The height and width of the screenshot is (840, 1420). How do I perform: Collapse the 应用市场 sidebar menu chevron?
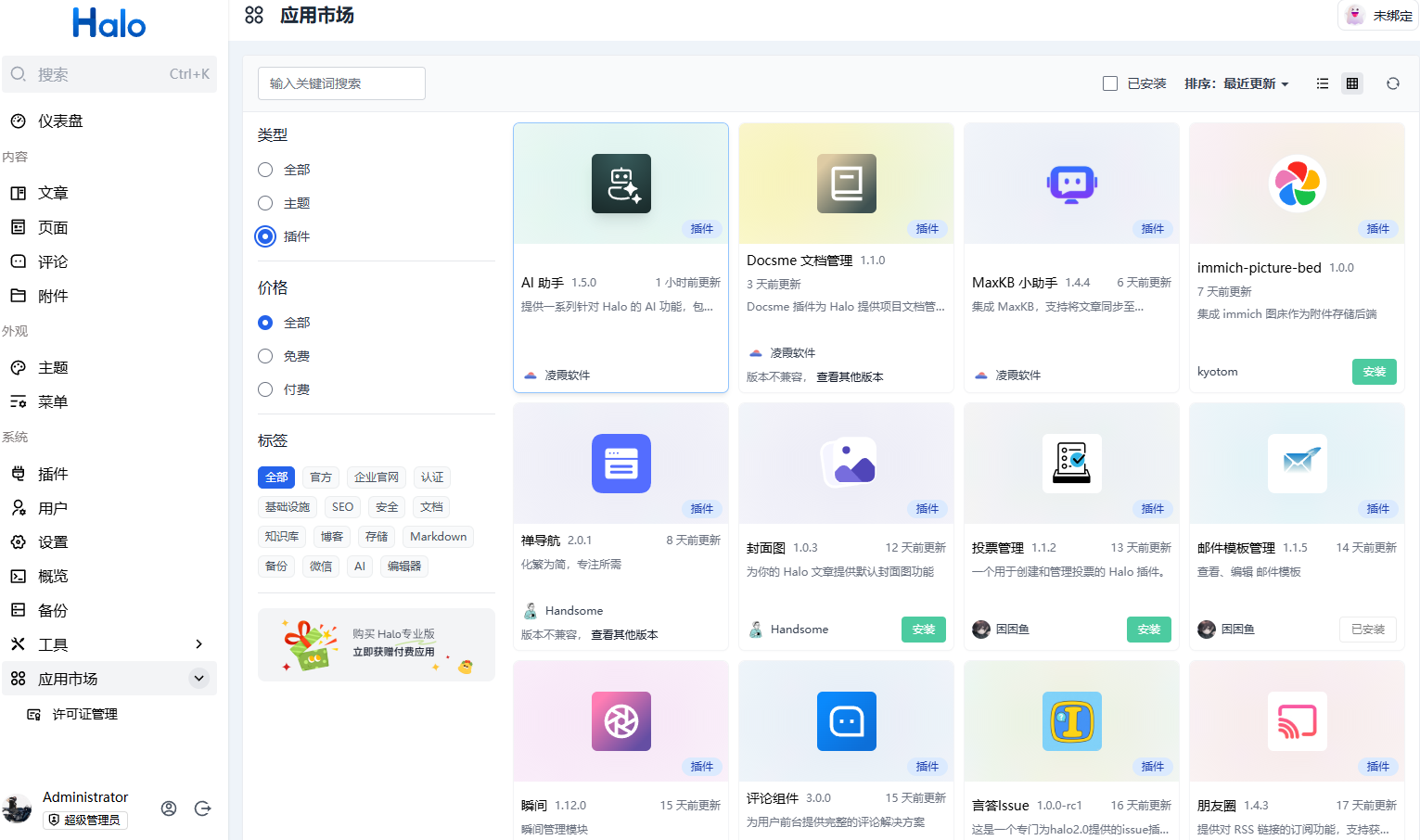pyautogui.click(x=198, y=679)
